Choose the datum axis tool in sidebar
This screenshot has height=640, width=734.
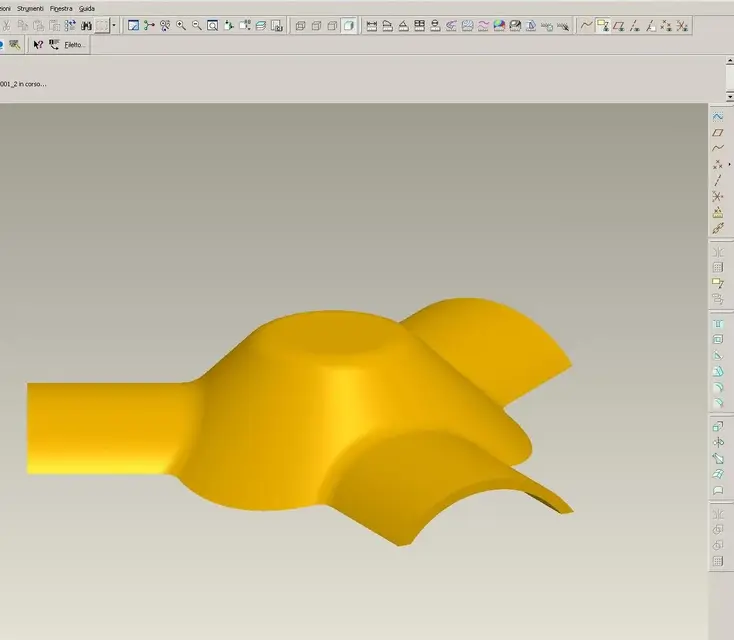click(718, 180)
